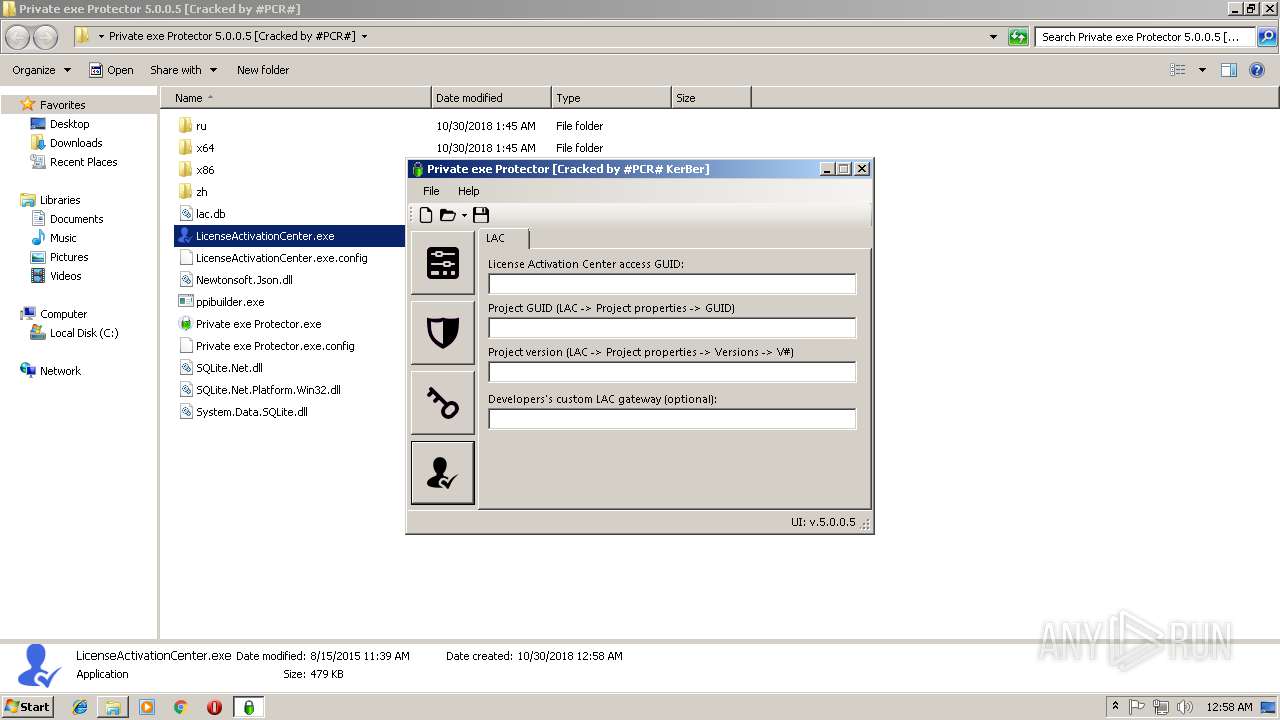Sort by the Name column header
This screenshot has height=720, width=1280.
coord(296,98)
